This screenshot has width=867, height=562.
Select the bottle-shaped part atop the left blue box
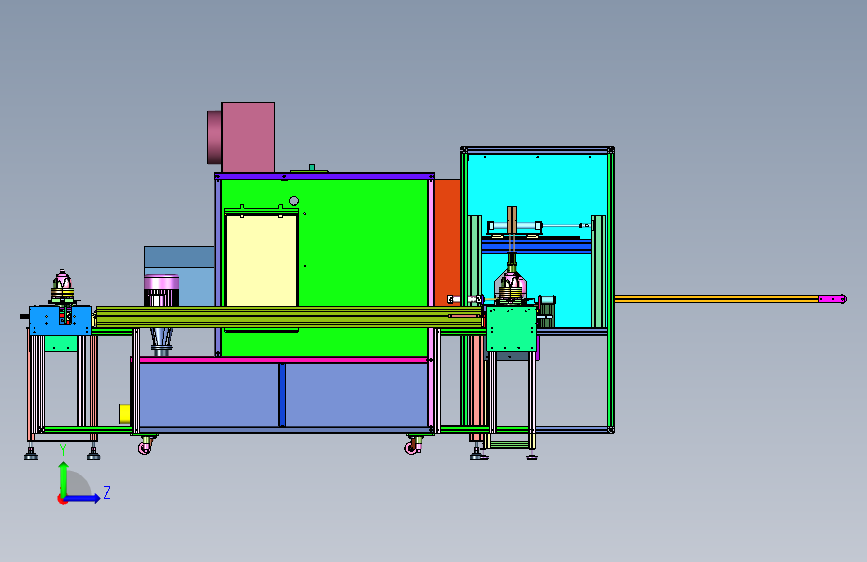tap(62, 285)
